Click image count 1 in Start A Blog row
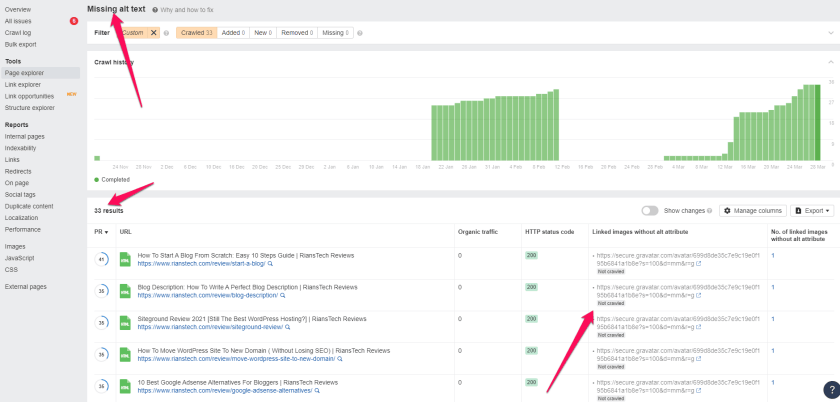This screenshot has width=840, height=402. coord(773,256)
